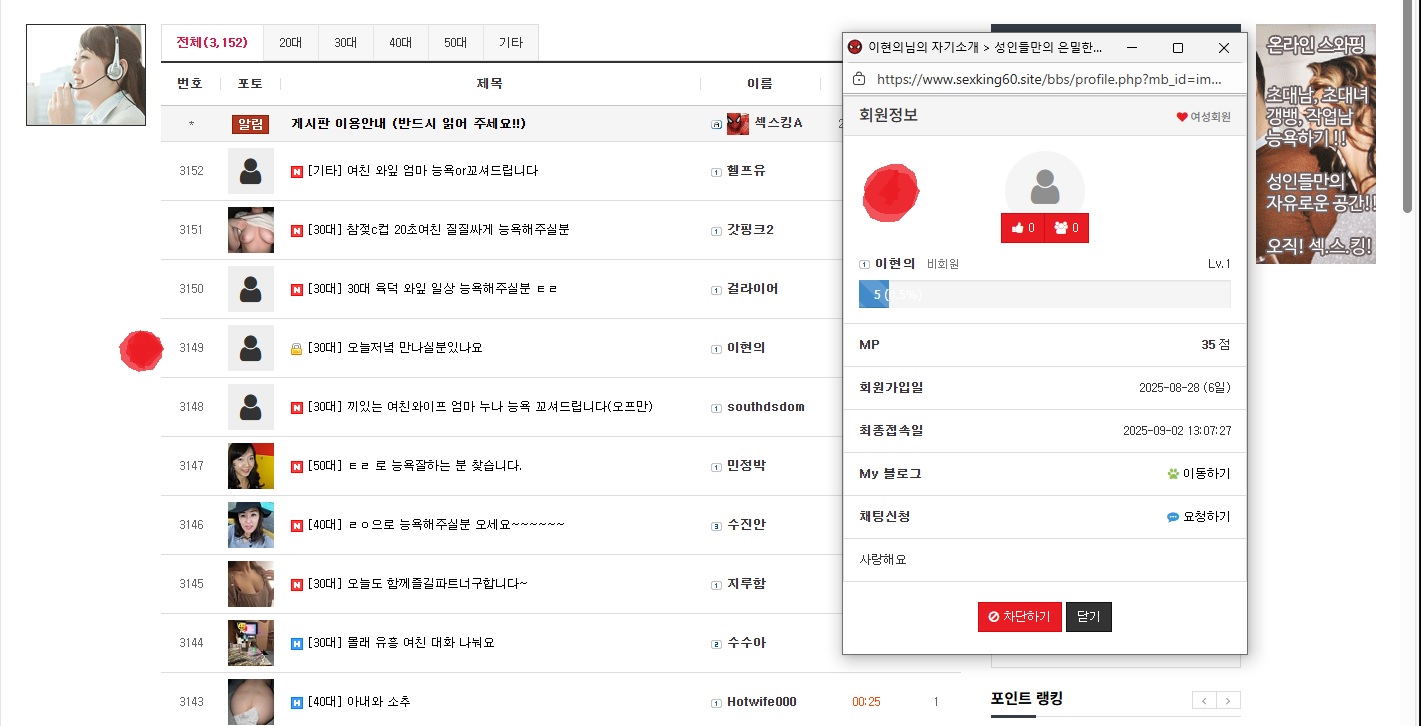Click the lock icon on post 3149
This screenshot has height=726, width=1421.
point(296,348)
